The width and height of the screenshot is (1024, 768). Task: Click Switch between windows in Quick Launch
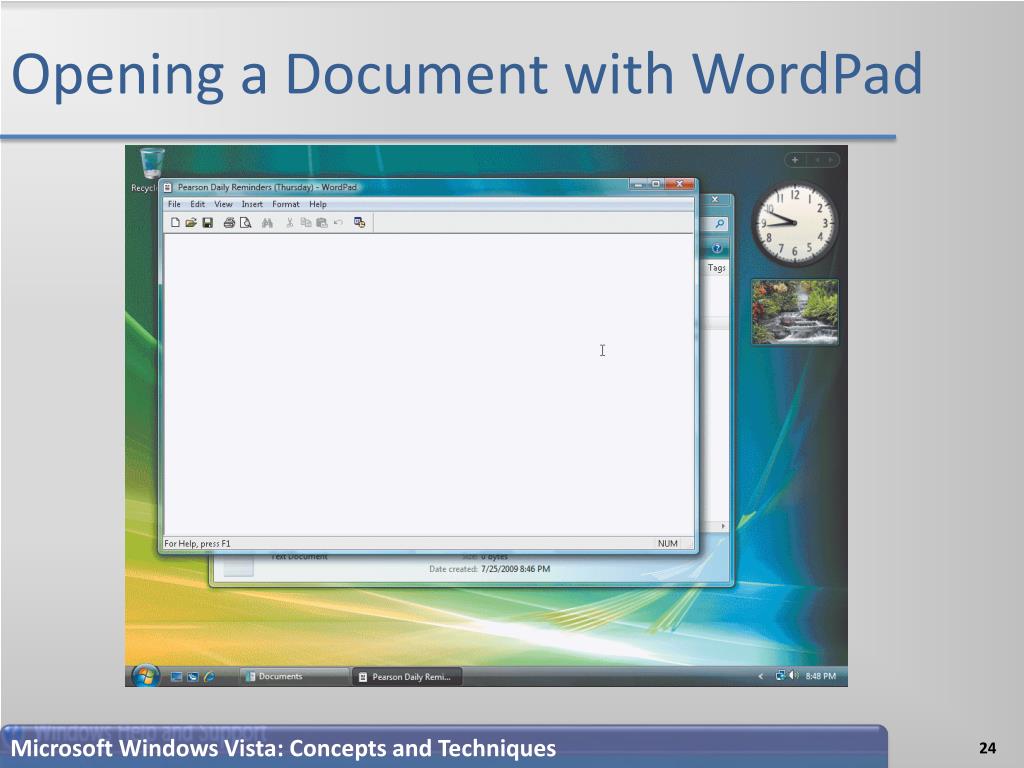pos(193,677)
